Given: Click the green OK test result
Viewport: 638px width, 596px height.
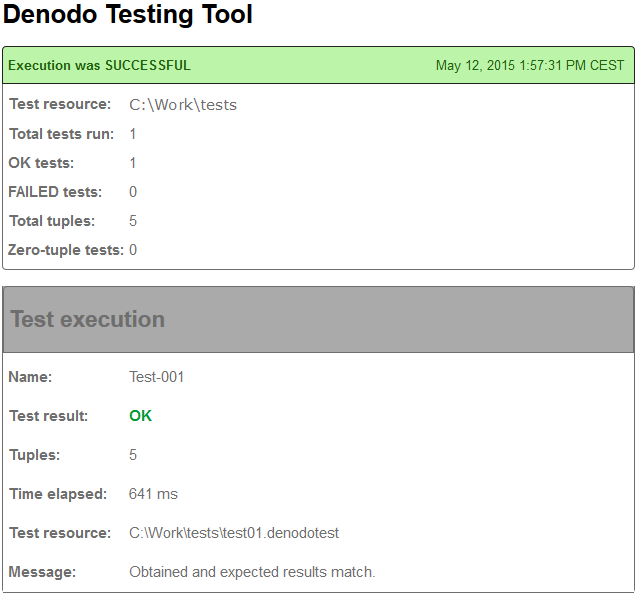Looking at the screenshot, I should point(140,416).
